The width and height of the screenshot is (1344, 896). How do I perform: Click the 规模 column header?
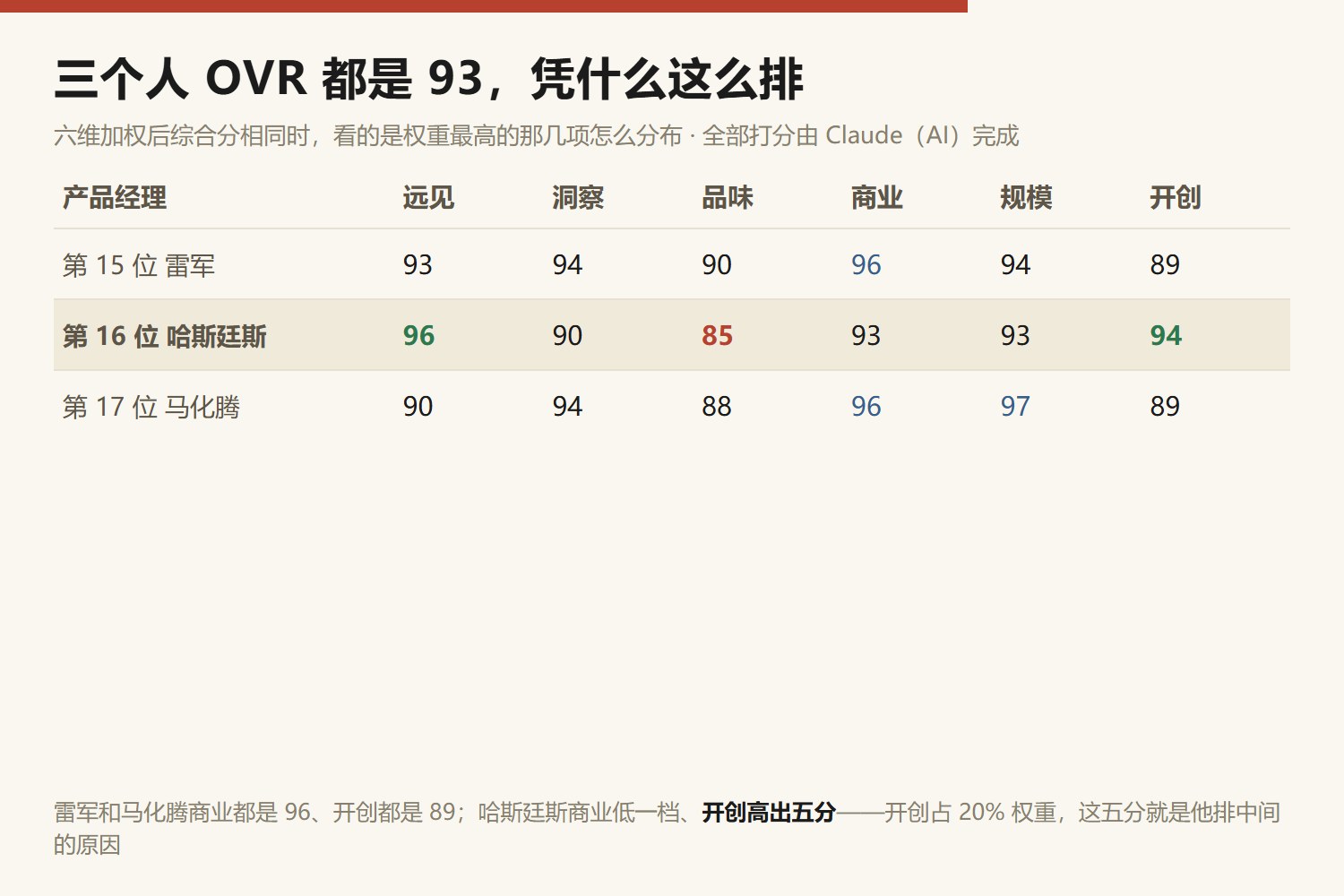1026,198
